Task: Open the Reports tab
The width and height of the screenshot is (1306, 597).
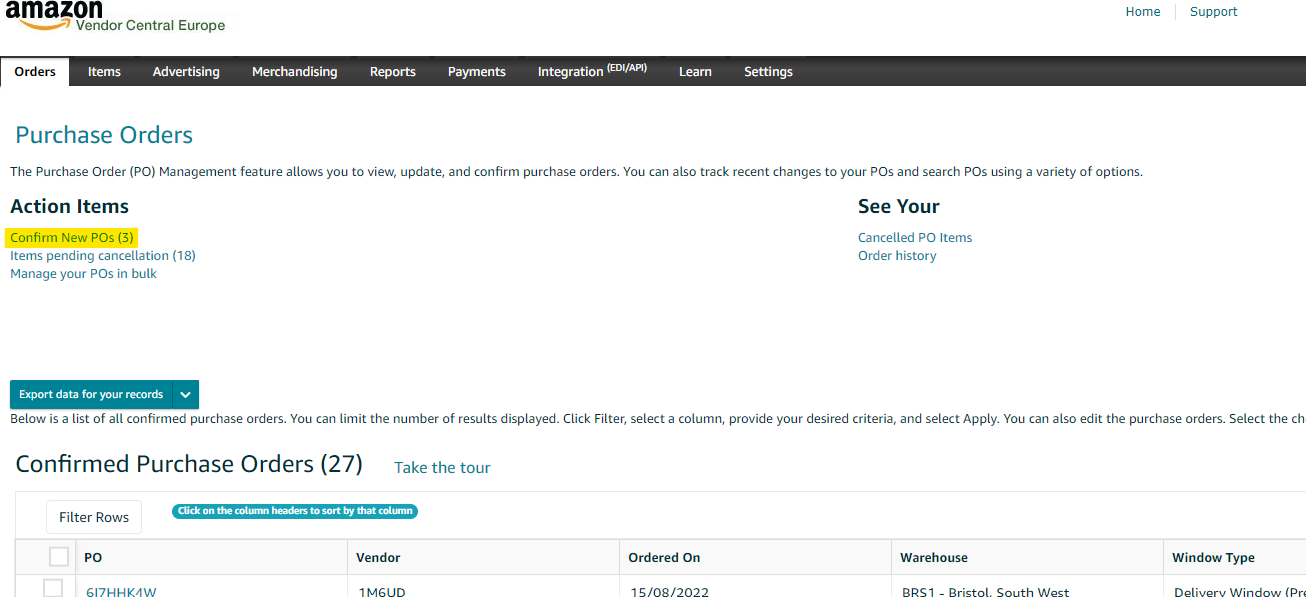Action: click(x=393, y=72)
